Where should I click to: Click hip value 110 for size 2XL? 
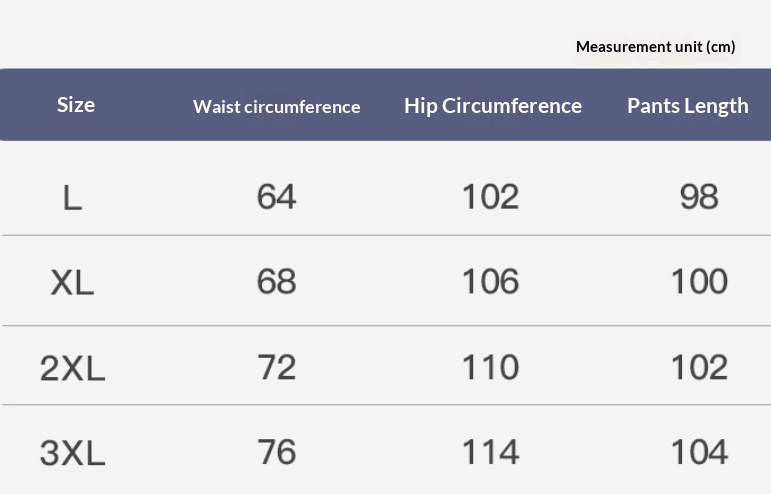point(490,367)
